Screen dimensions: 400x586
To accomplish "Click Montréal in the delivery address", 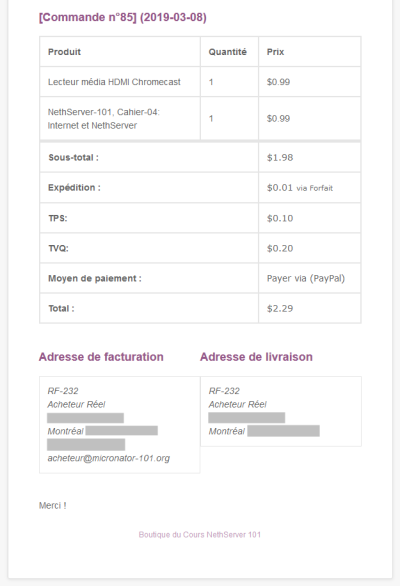I will click(227, 431).
